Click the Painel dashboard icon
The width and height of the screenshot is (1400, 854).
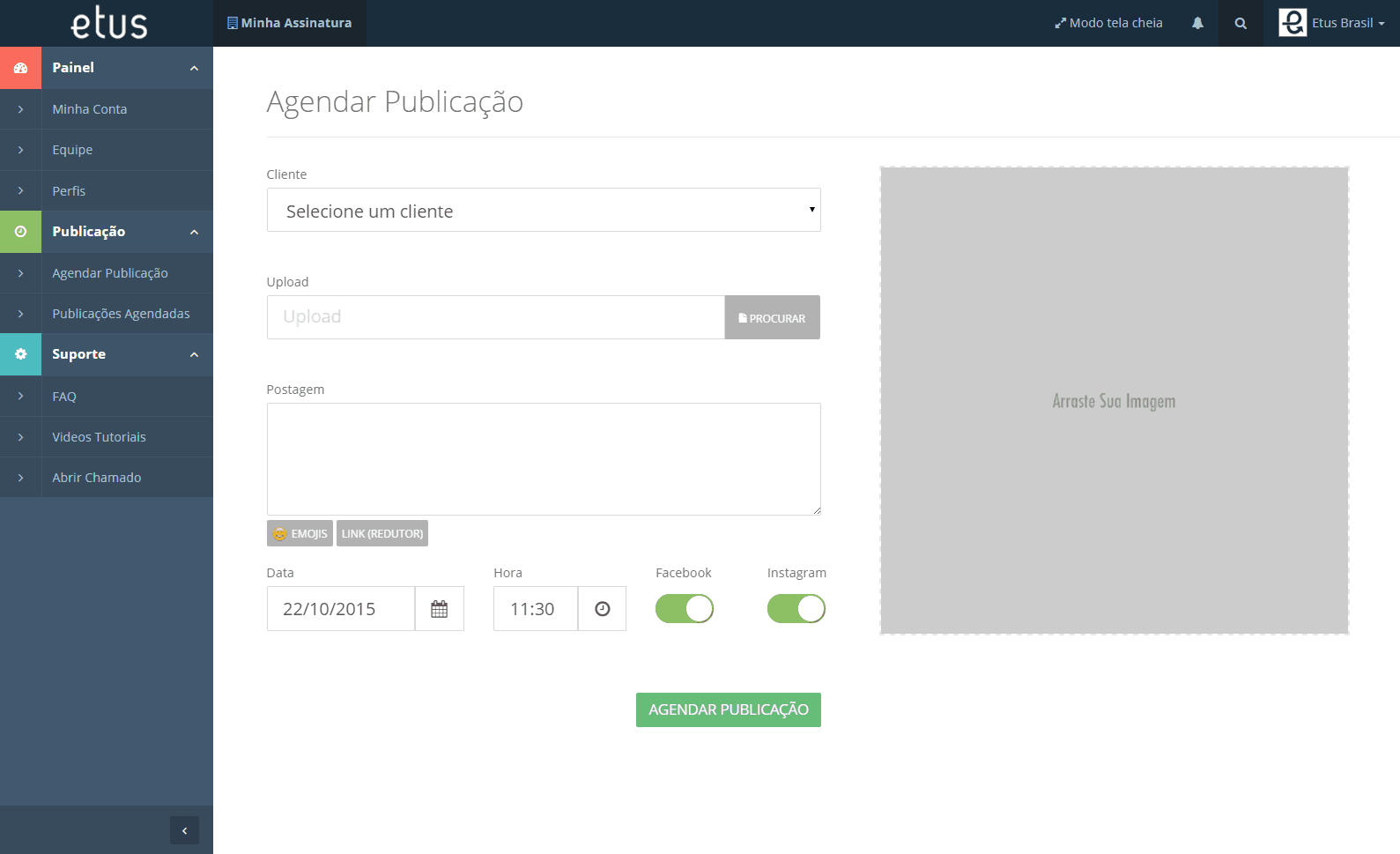[20, 68]
